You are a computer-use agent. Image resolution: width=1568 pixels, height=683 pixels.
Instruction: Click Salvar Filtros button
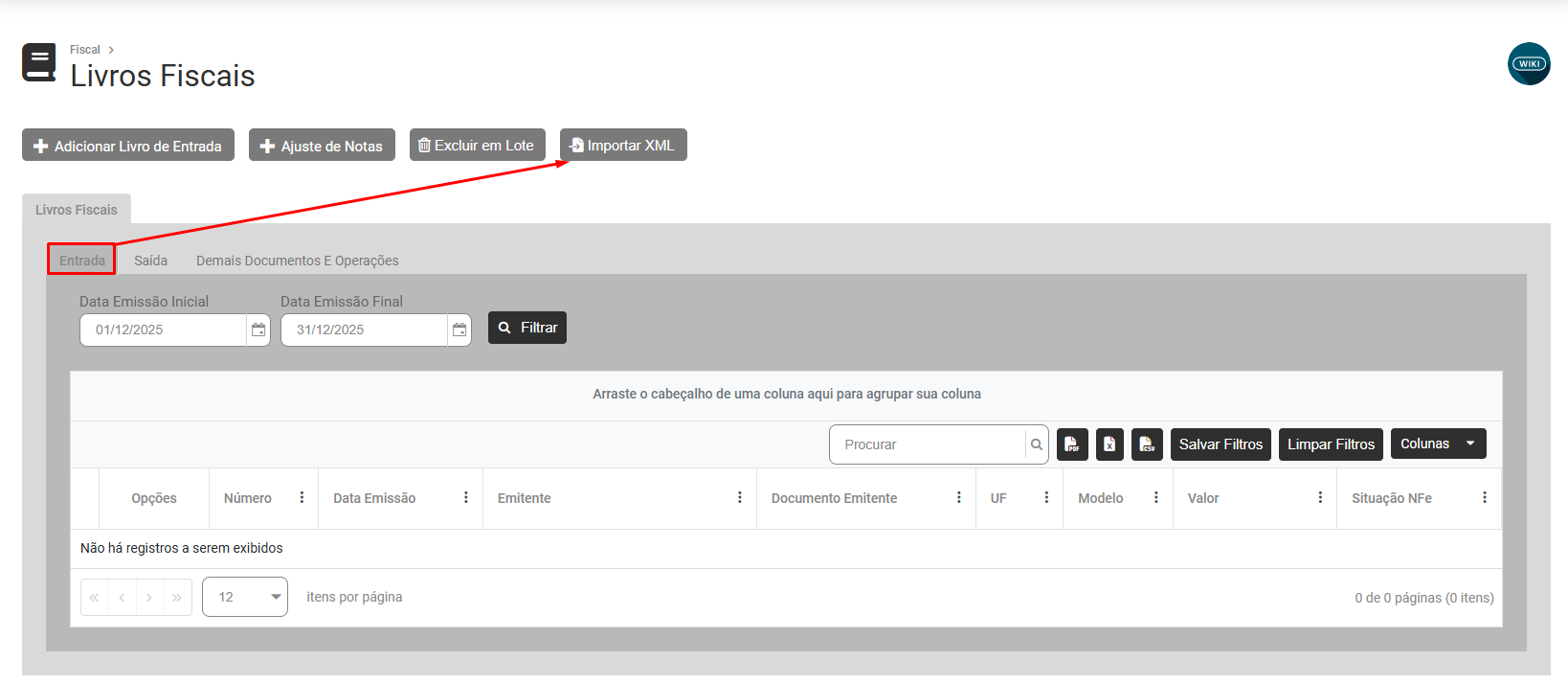point(1221,444)
